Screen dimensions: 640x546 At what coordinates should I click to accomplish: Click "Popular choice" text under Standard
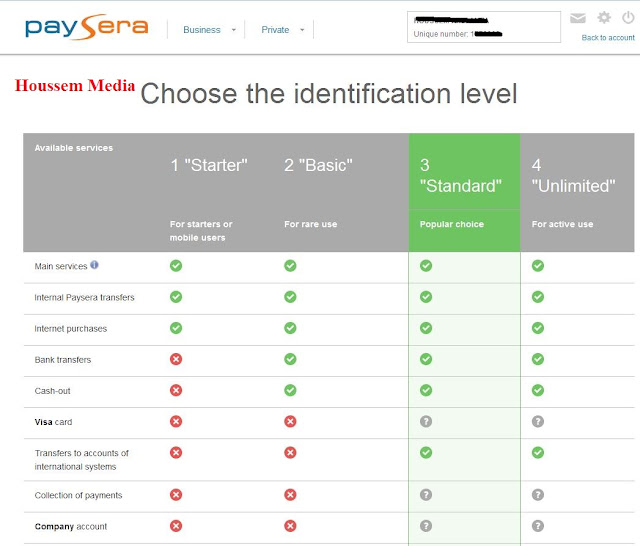pos(452,224)
